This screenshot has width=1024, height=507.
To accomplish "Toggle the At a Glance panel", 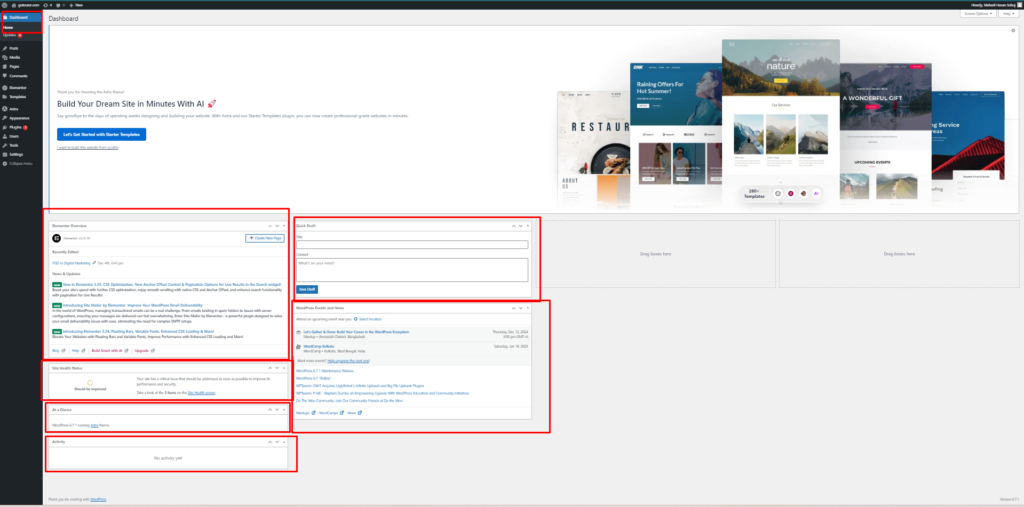I will click(x=284, y=410).
